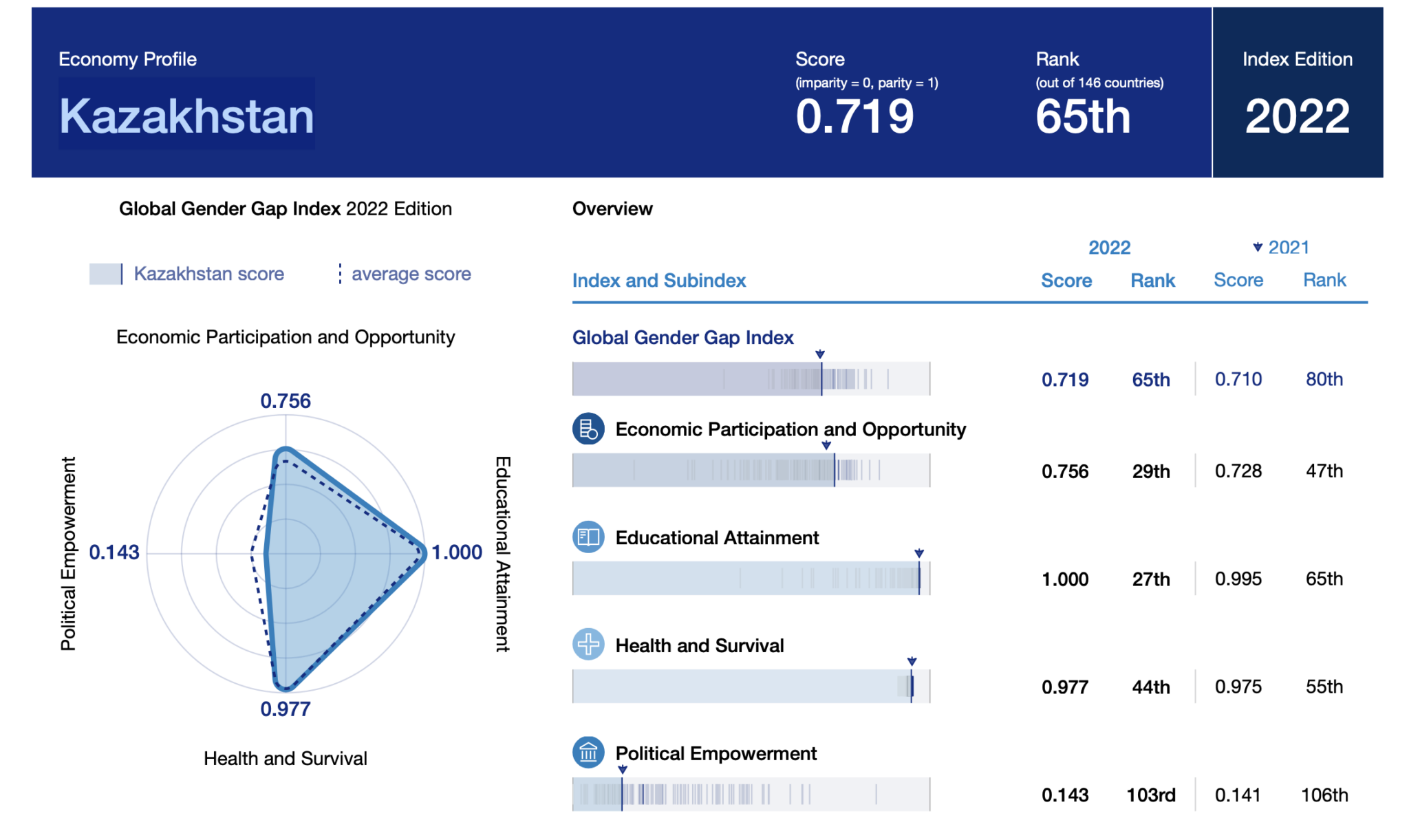Image resolution: width=1409 pixels, height=840 pixels.
Task: Click the triangle marker beside 2021
Action: tap(1257, 248)
